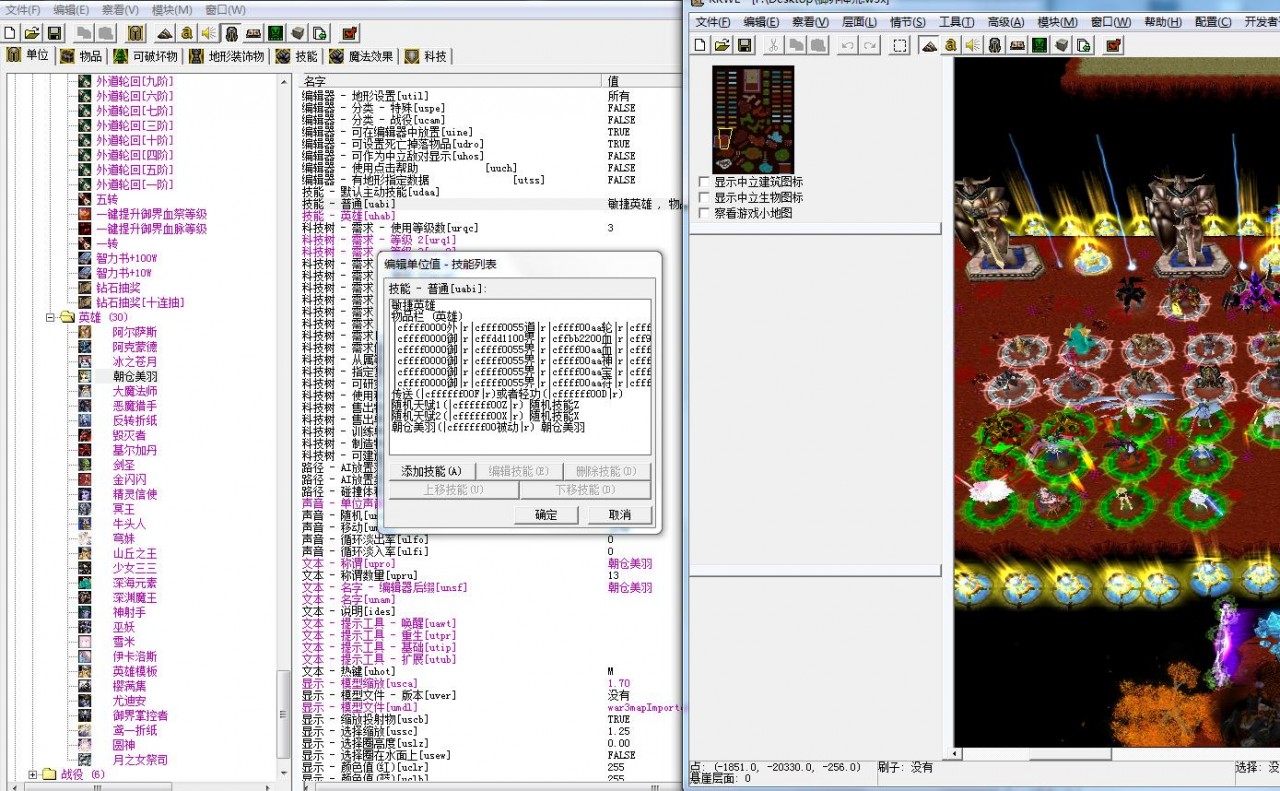Screen dimensions: 1280x791
Task: Click the 名字 column header
Action: coord(451,81)
